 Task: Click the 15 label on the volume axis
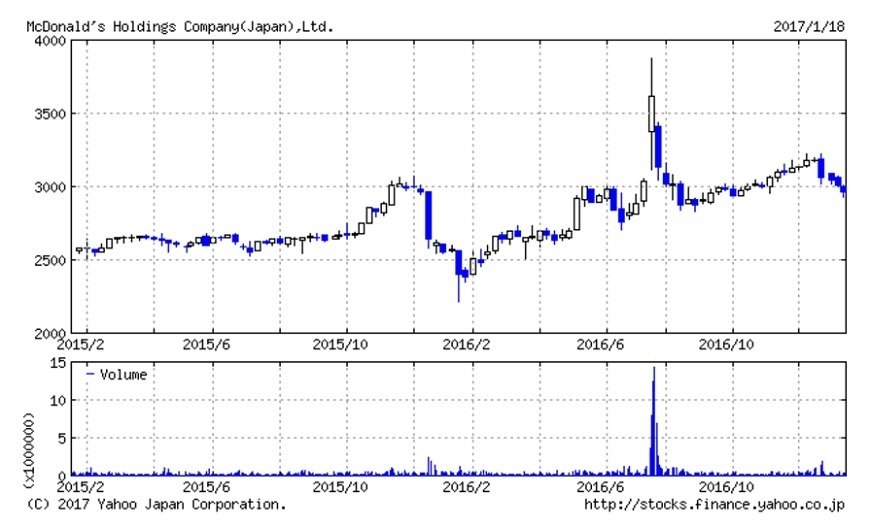point(58,362)
